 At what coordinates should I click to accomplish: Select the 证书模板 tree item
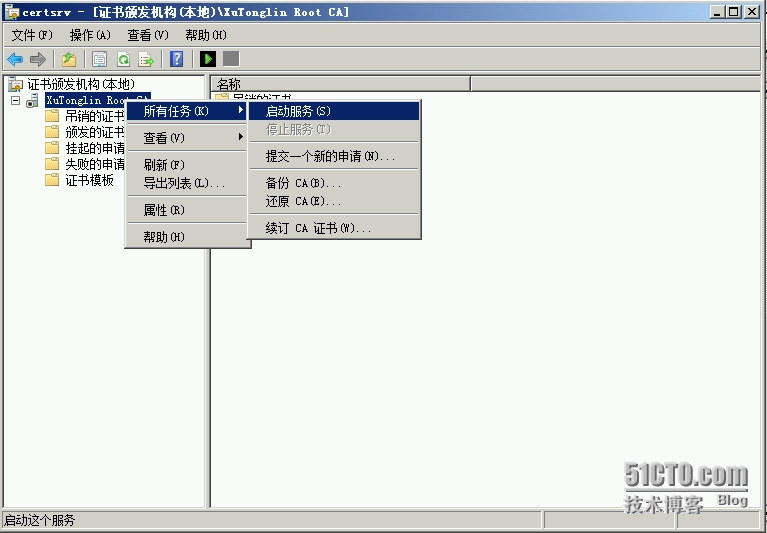[x=90, y=180]
